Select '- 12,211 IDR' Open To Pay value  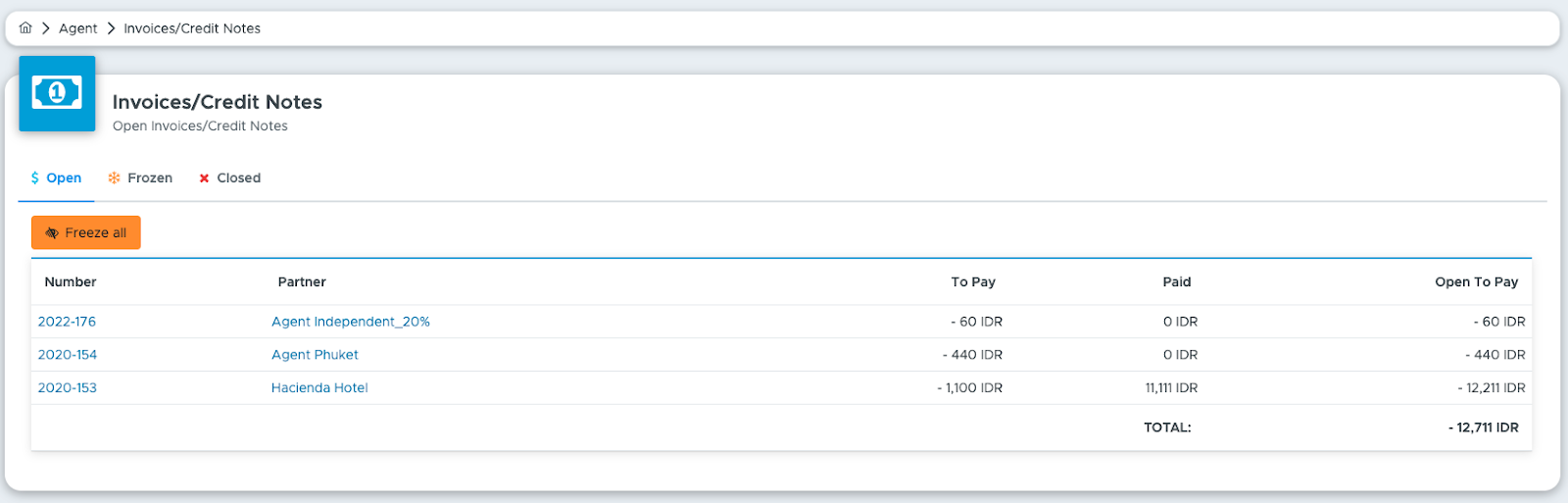click(1492, 388)
